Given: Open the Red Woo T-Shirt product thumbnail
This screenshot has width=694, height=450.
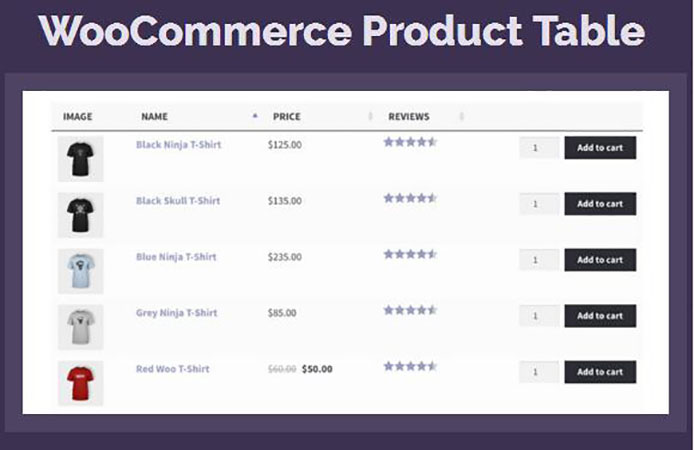Looking at the screenshot, I should (80, 383).
